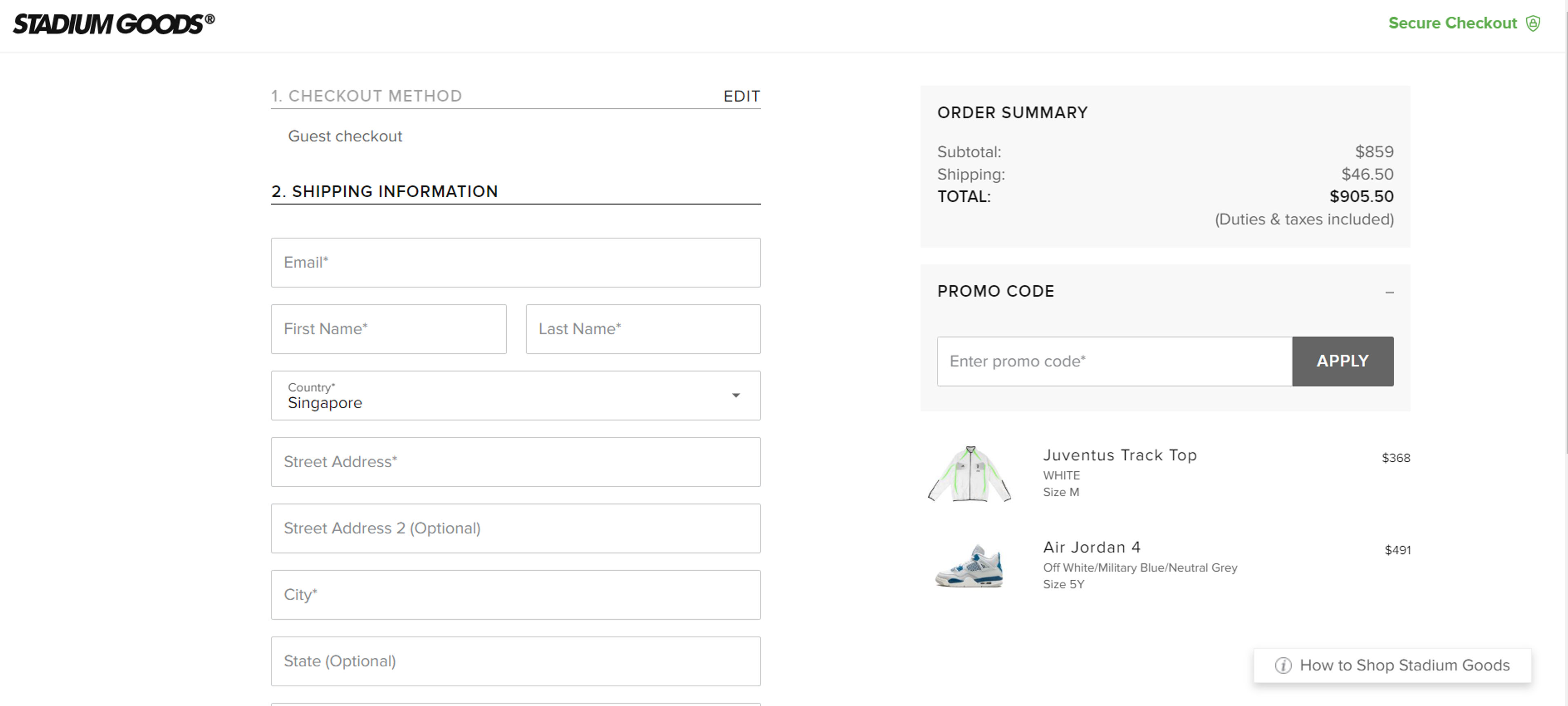Click the Air Jordan 4 shoe thumbnail
The width and height of the screenshot is (1568, 706).
(969, 566)
